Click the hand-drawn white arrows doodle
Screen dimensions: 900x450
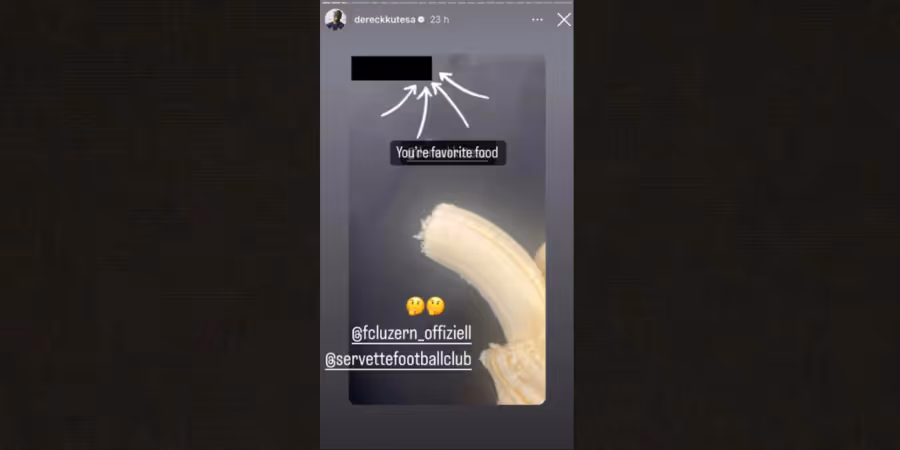click(435, 103)
